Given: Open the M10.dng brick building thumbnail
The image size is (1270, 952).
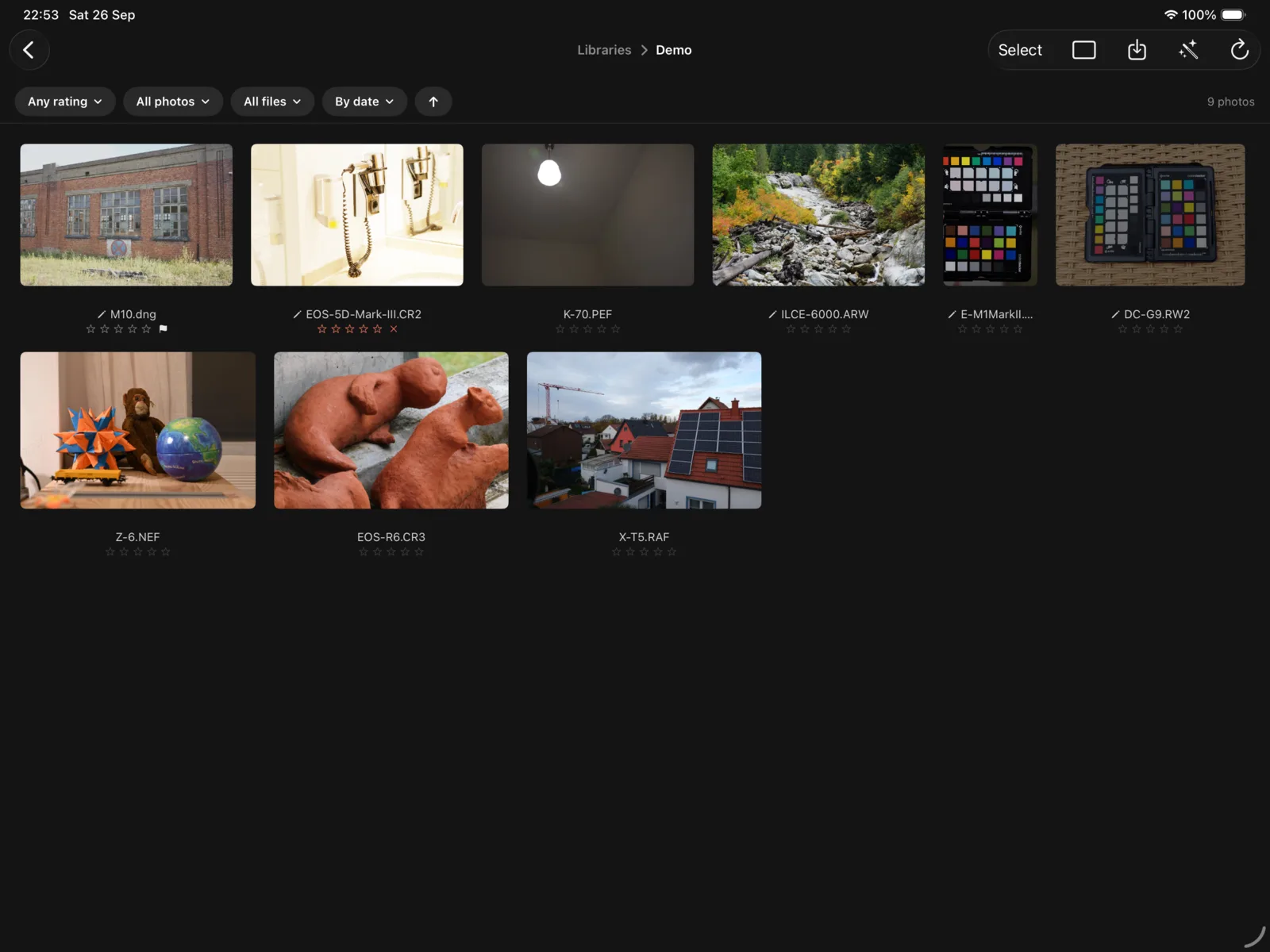Looking at the screenshot, I should [126, 214].
